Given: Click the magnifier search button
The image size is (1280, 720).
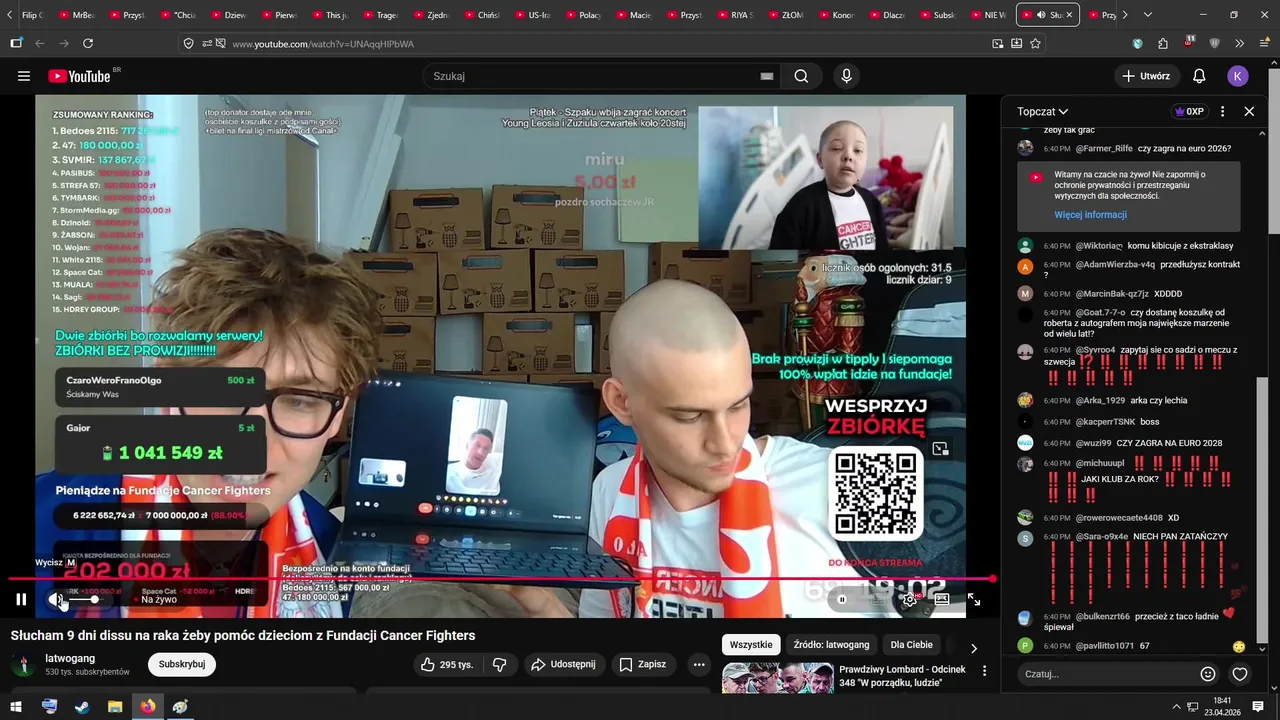Looking at the screenshot, I should click(x=801, y=76).
